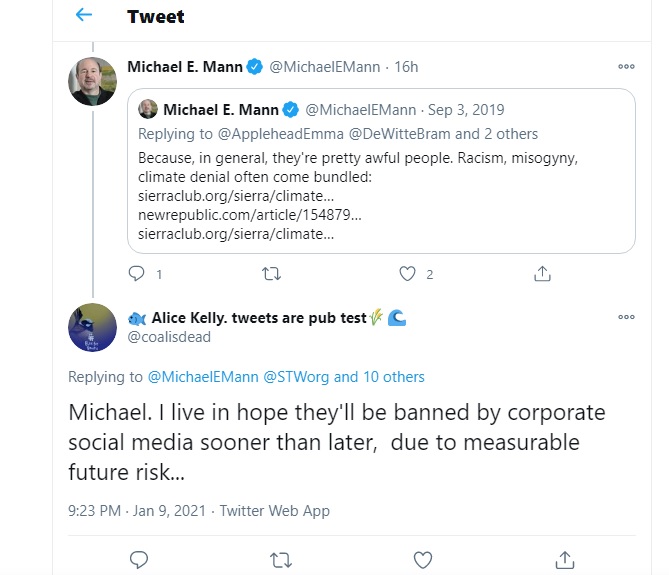Expand the '10 others' recipients link
The image size is (669, 575).
point(391,377)
